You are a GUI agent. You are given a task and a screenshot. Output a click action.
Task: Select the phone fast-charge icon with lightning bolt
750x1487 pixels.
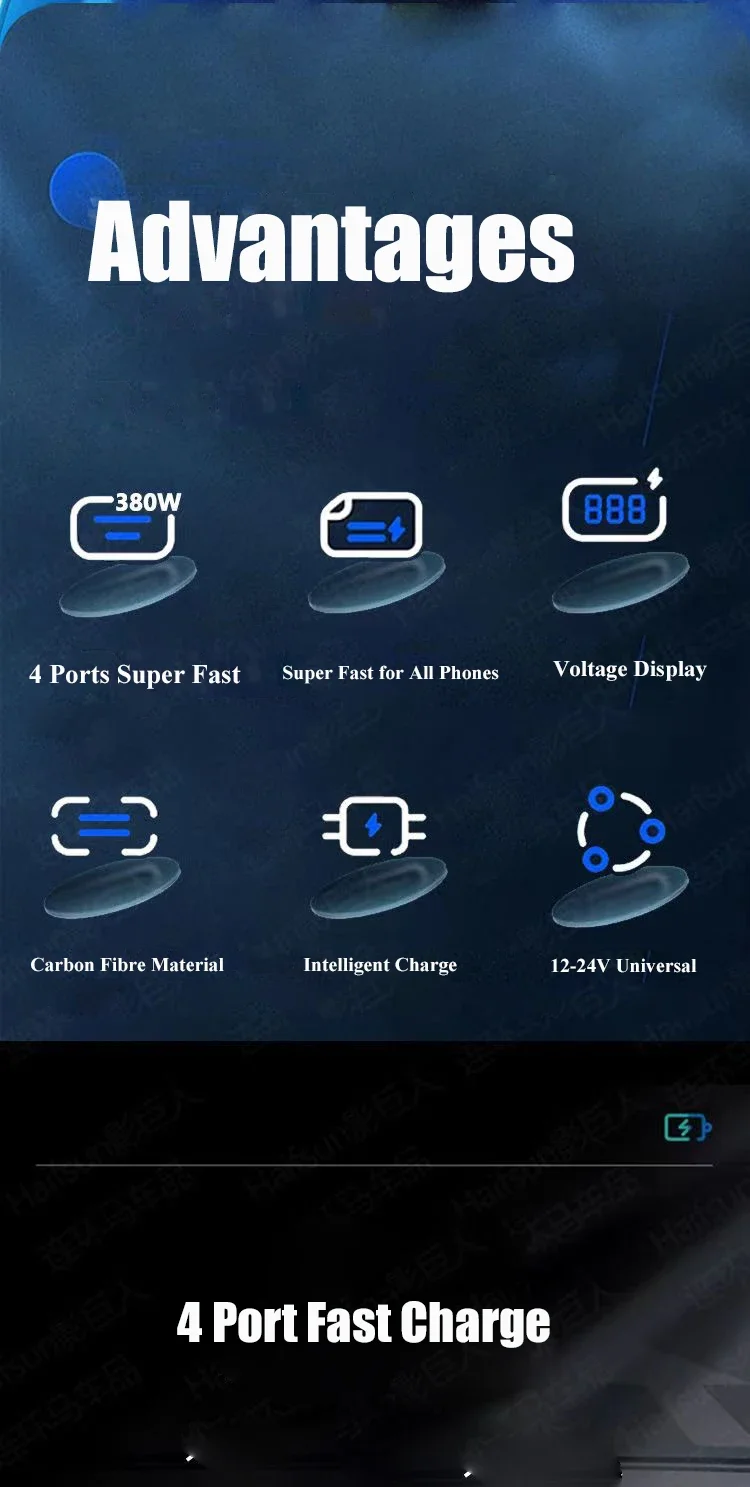point(371,525)
